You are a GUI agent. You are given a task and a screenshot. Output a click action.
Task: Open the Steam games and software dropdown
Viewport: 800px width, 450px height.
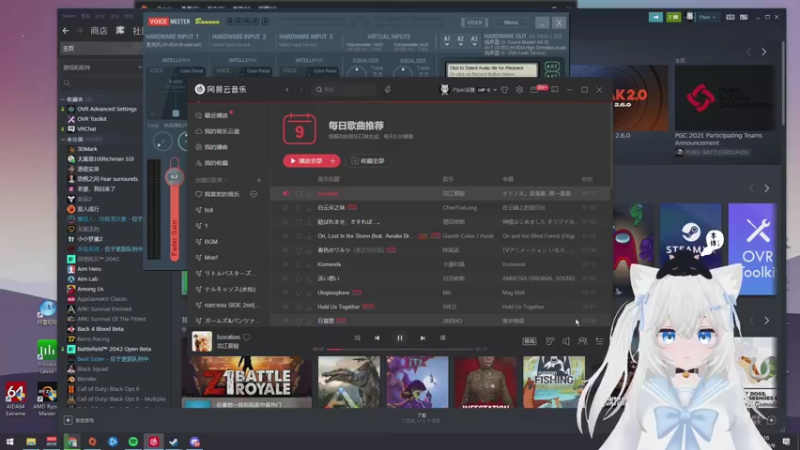click(102, 67)
